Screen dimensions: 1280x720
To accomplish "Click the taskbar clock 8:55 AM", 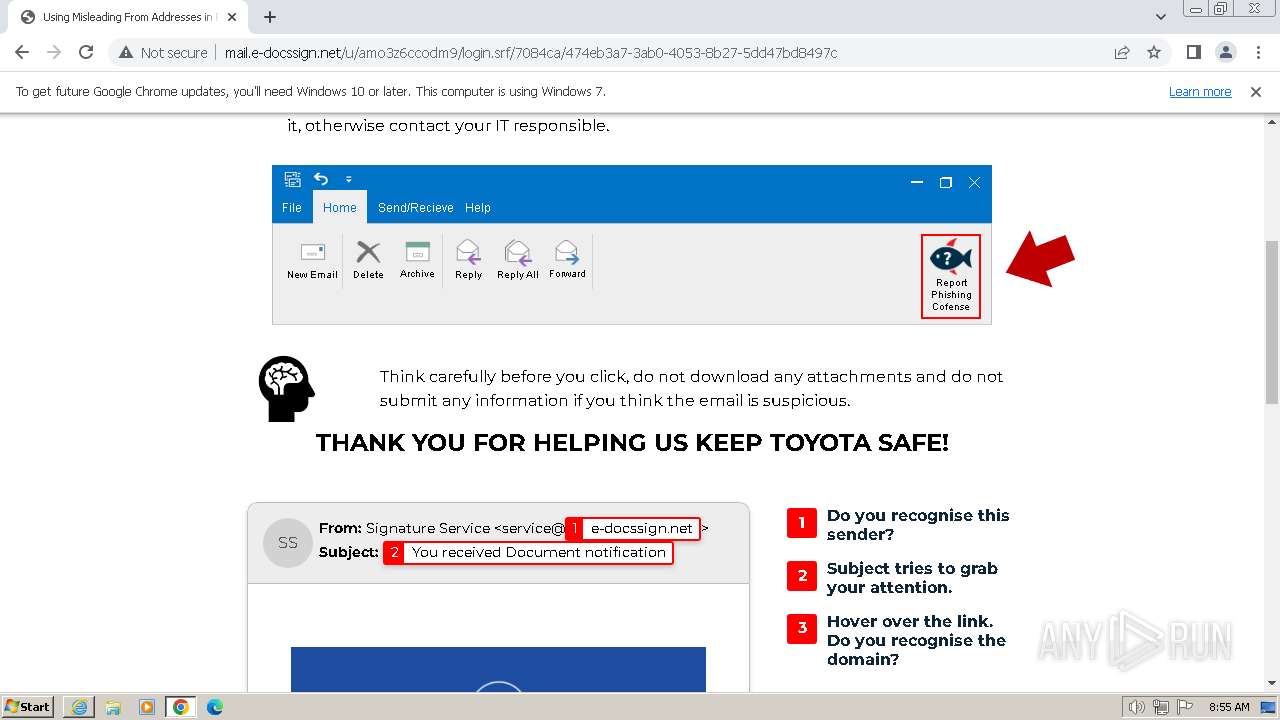I will pyautogui.click(x=1229, y=707).
